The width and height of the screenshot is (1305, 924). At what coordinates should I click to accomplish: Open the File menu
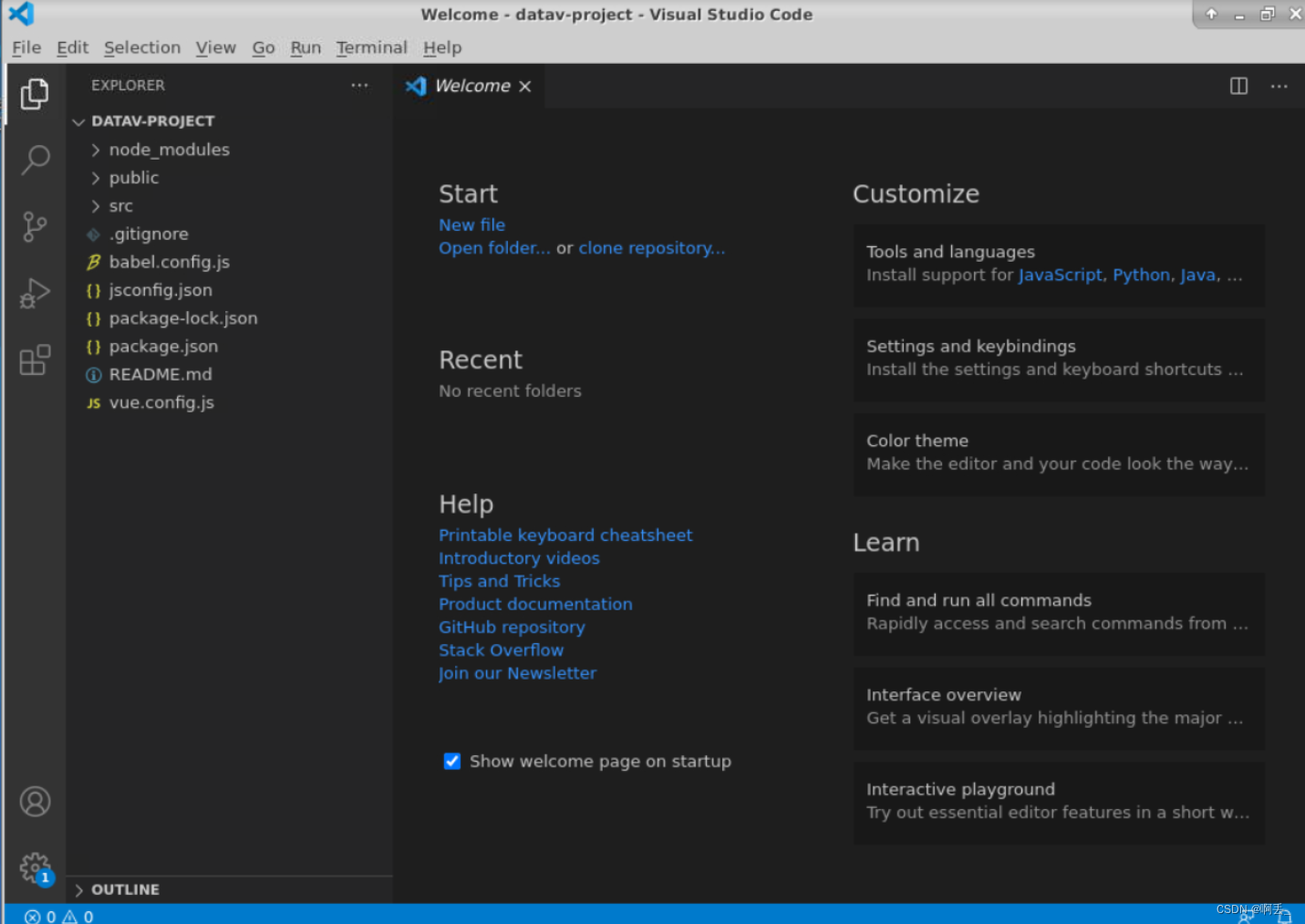tap(26, 47)
